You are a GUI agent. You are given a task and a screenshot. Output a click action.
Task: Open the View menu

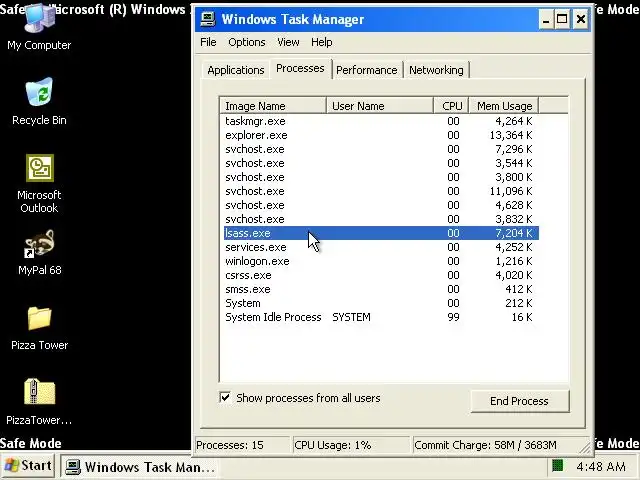click(x=288, y=42)
